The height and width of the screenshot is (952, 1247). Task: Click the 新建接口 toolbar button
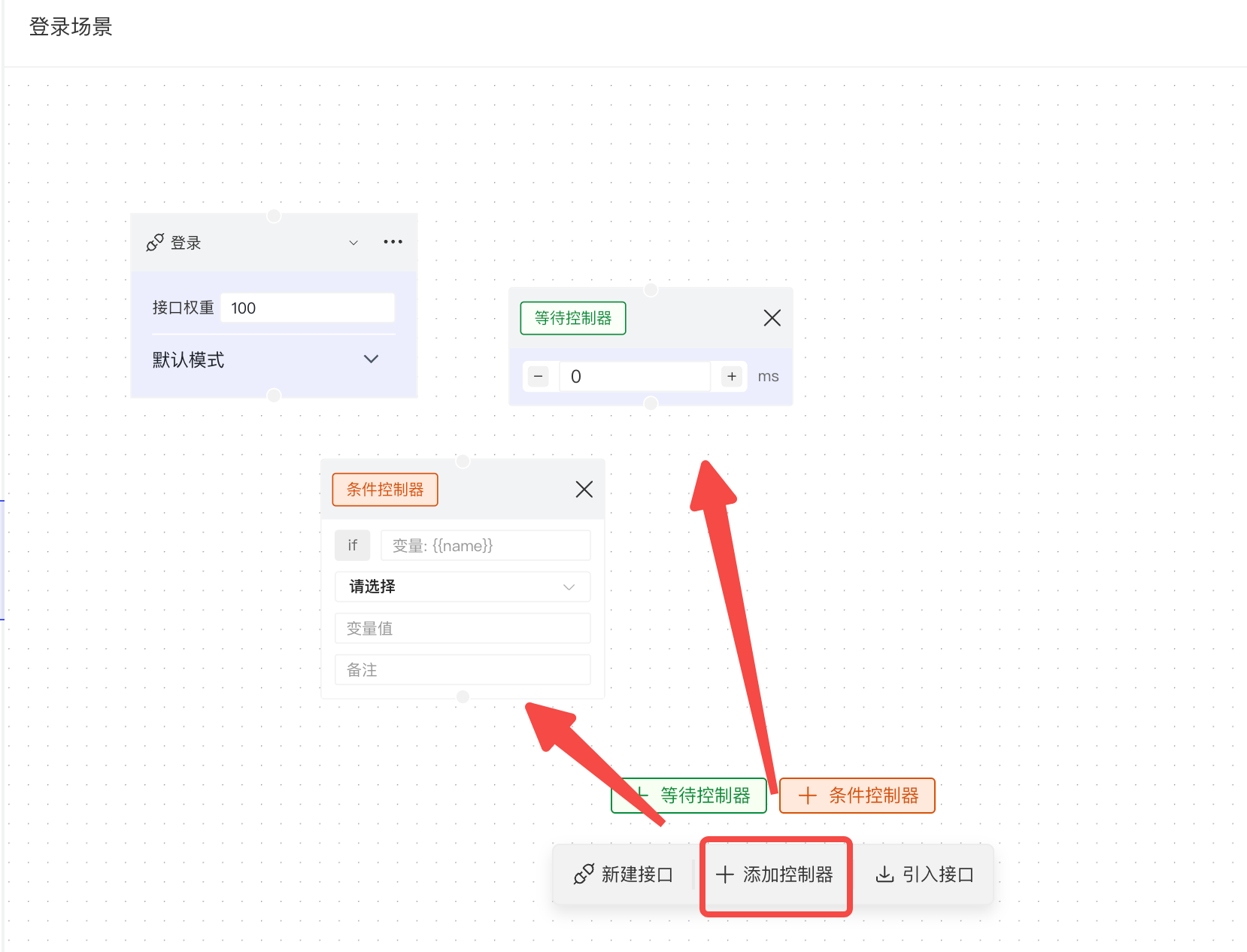pos(623,874)
